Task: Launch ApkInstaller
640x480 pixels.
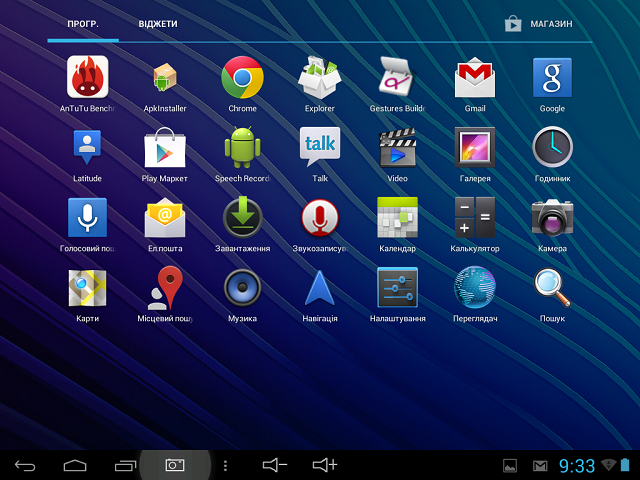Action: [165, 78]
